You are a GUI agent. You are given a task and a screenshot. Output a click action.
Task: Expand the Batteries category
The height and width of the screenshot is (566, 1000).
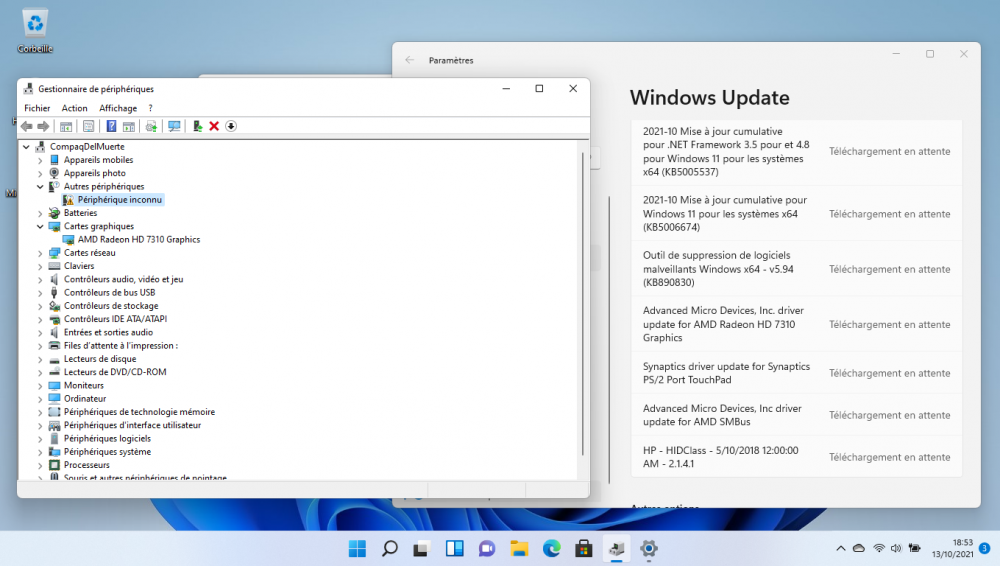[40, 213]
